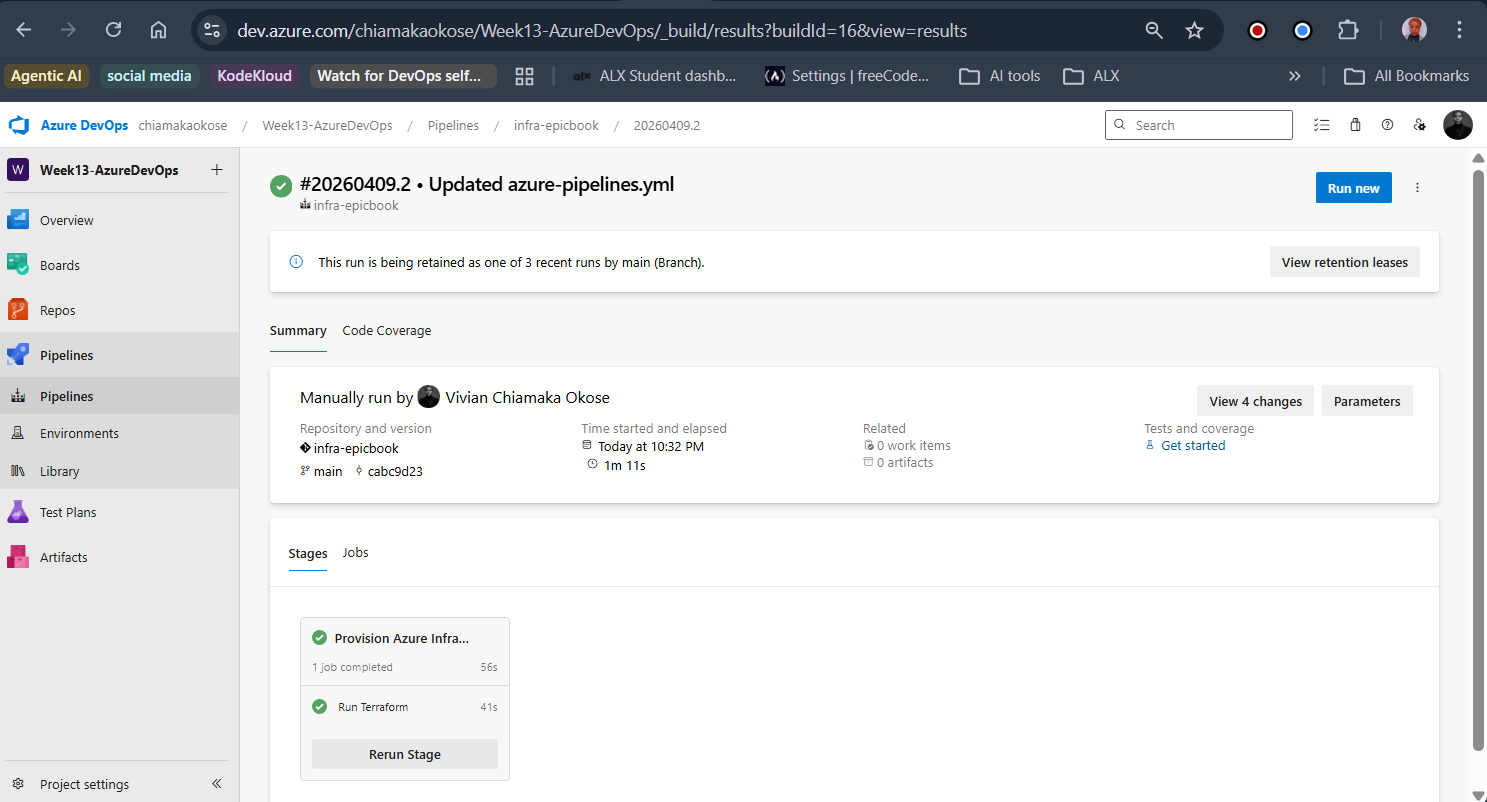1487x802 pixels.
Task: Add a new item with the plus icon
Action: pos(217,170)
